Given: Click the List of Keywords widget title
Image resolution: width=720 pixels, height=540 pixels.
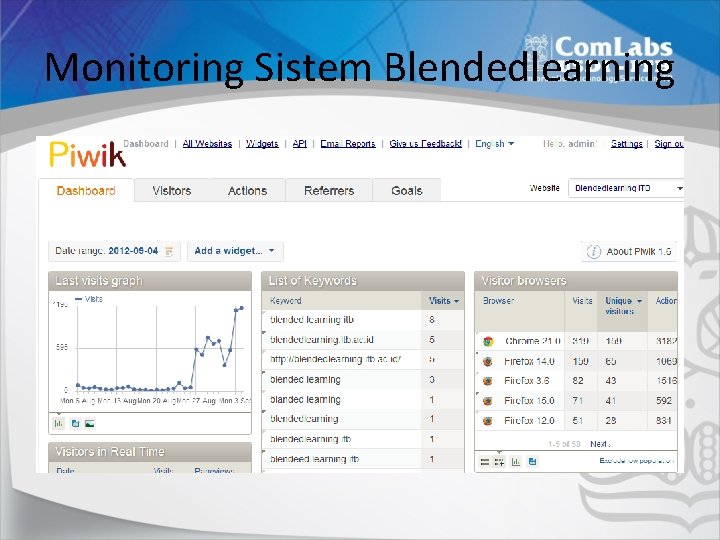Looking at the screenshot, I should point(312,281).
